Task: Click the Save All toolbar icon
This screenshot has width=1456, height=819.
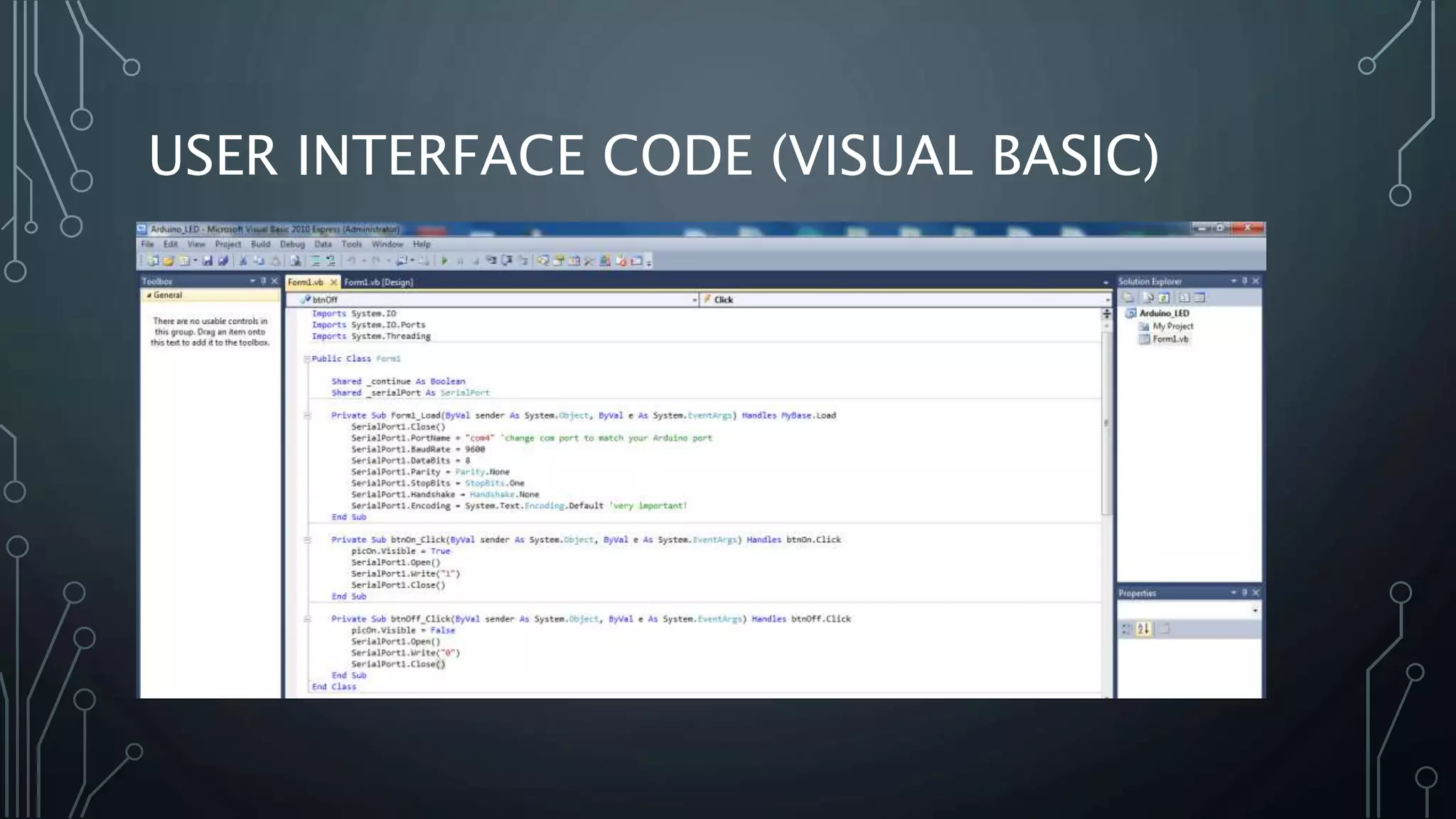Action: tap(223, 261)
